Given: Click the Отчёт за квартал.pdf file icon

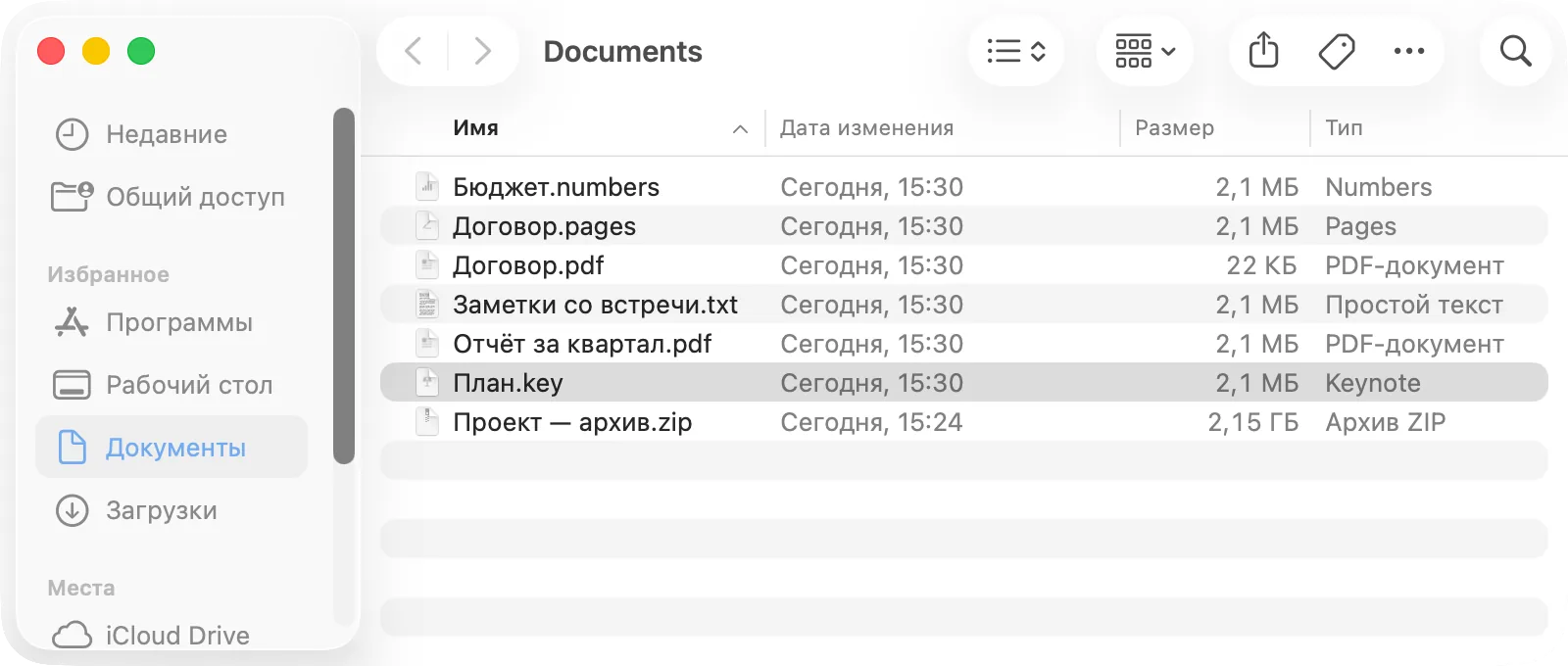Looking at the screenshot, I should pyautogui.click(x=427, y=343).
